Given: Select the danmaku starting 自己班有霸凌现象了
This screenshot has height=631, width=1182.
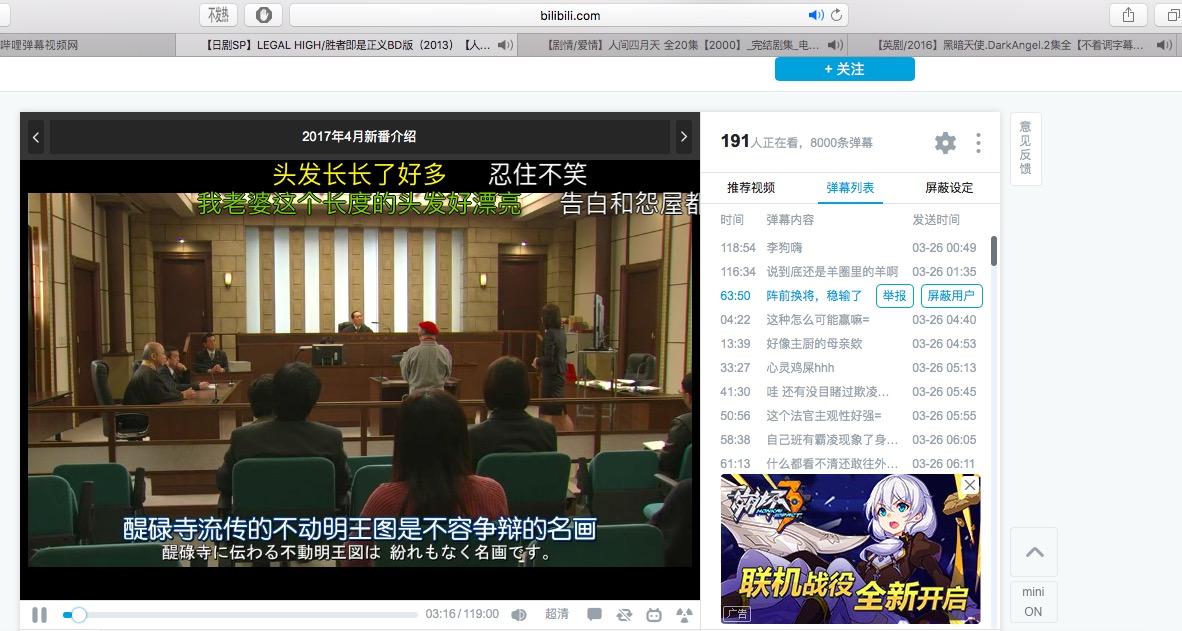Looking at the screenshot, I should (x=850, y=440).
